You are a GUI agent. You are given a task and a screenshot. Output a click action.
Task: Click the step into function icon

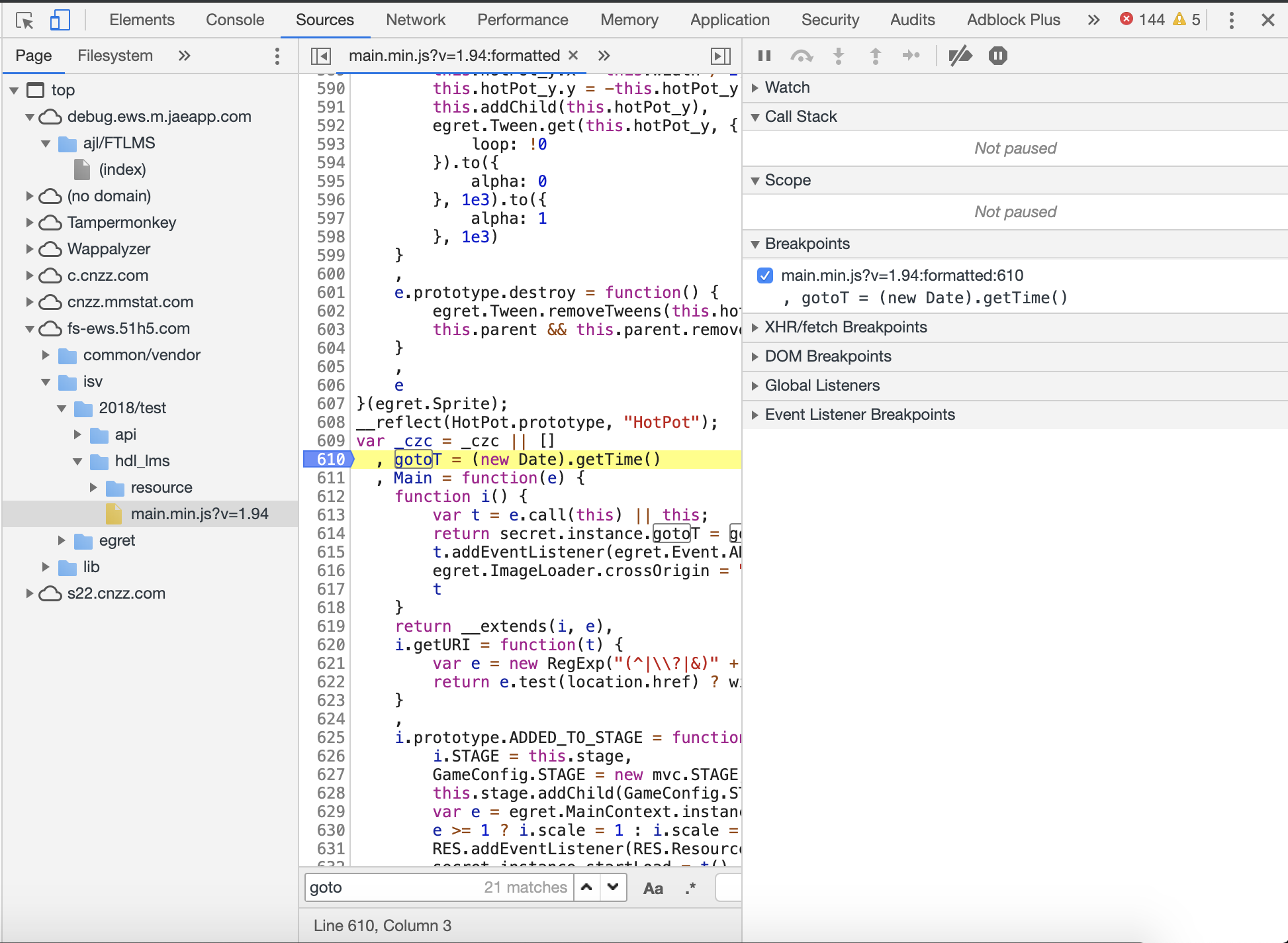tap(838, 56)
